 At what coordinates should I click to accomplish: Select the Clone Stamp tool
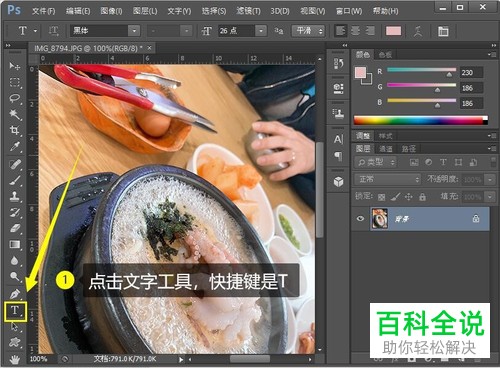tap(15, 196)
